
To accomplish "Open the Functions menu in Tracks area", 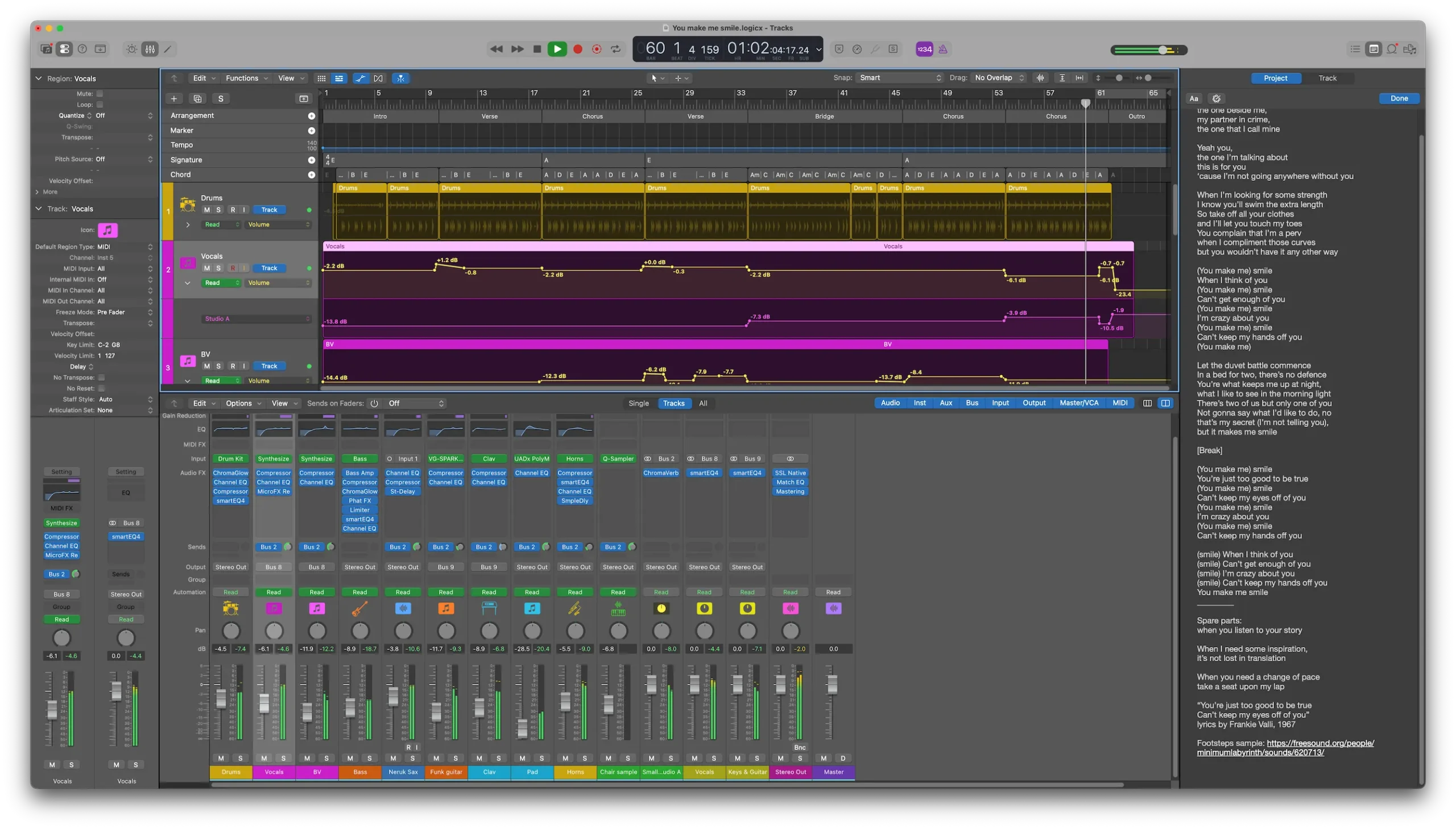I will click(246, 78).
